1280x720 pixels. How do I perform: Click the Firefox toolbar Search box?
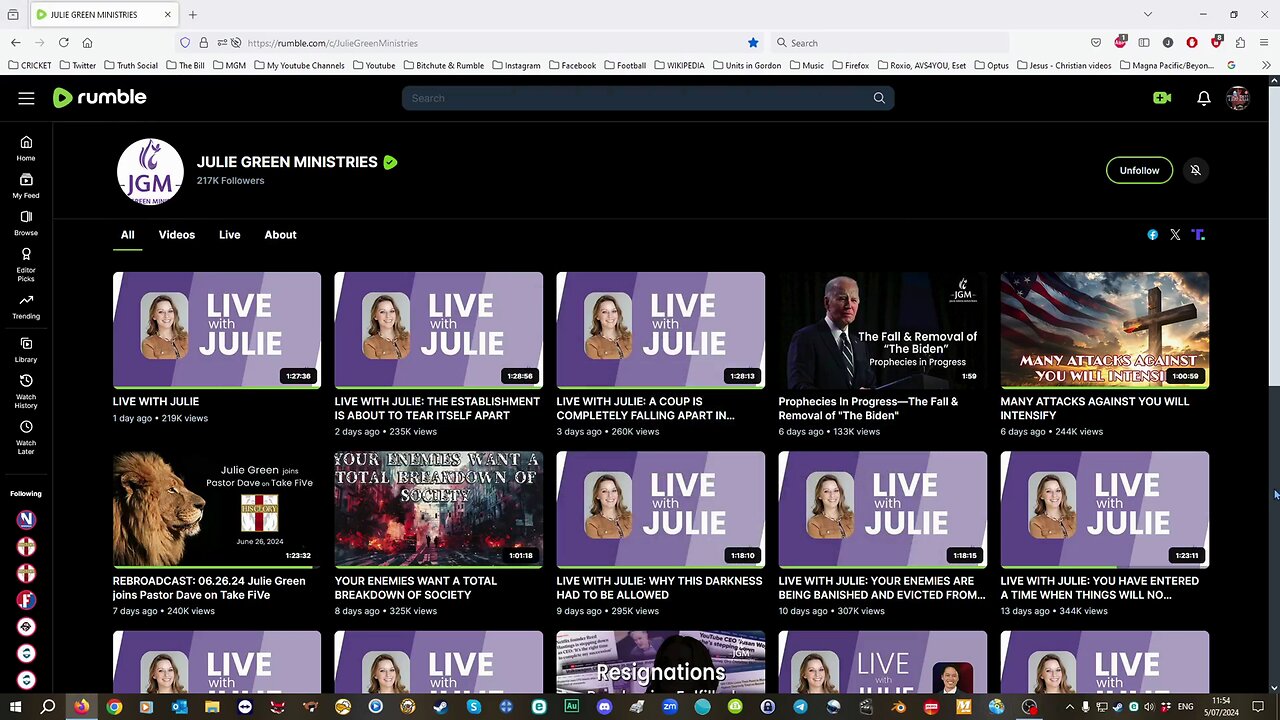(890, 43)
